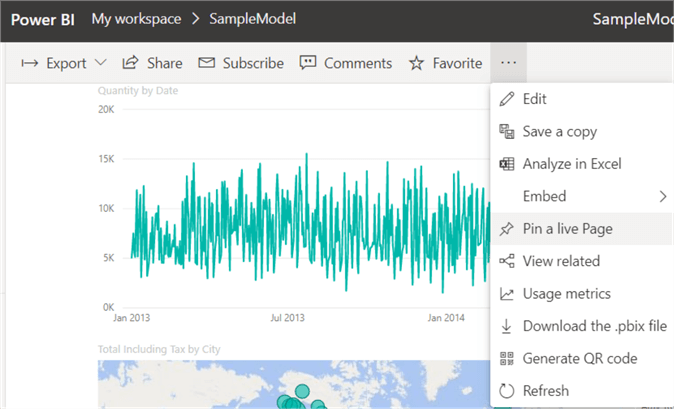Choose Download the .pbix file
Image resolution: width=674 pixels, height=409 pixels.
(594, 326)
